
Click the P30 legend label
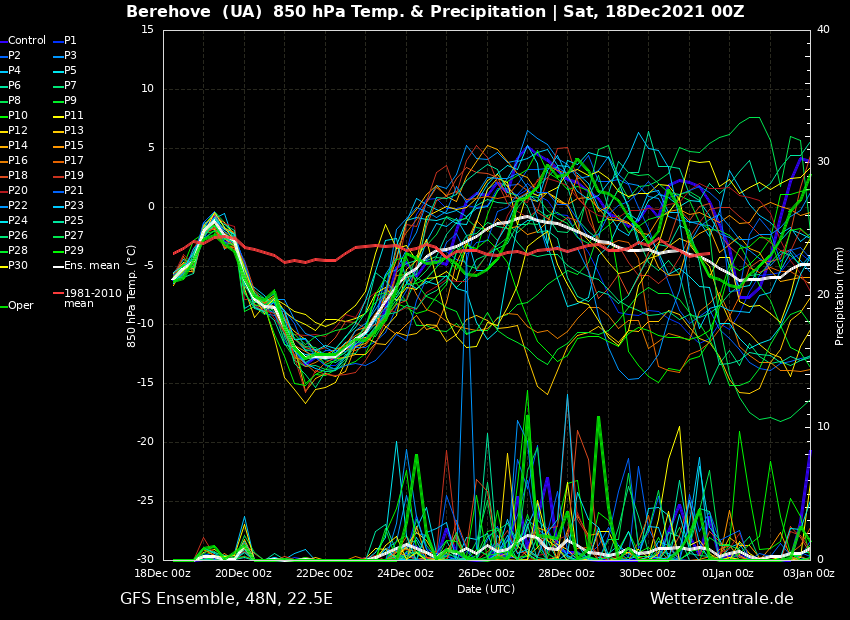[x=18, y=266]
